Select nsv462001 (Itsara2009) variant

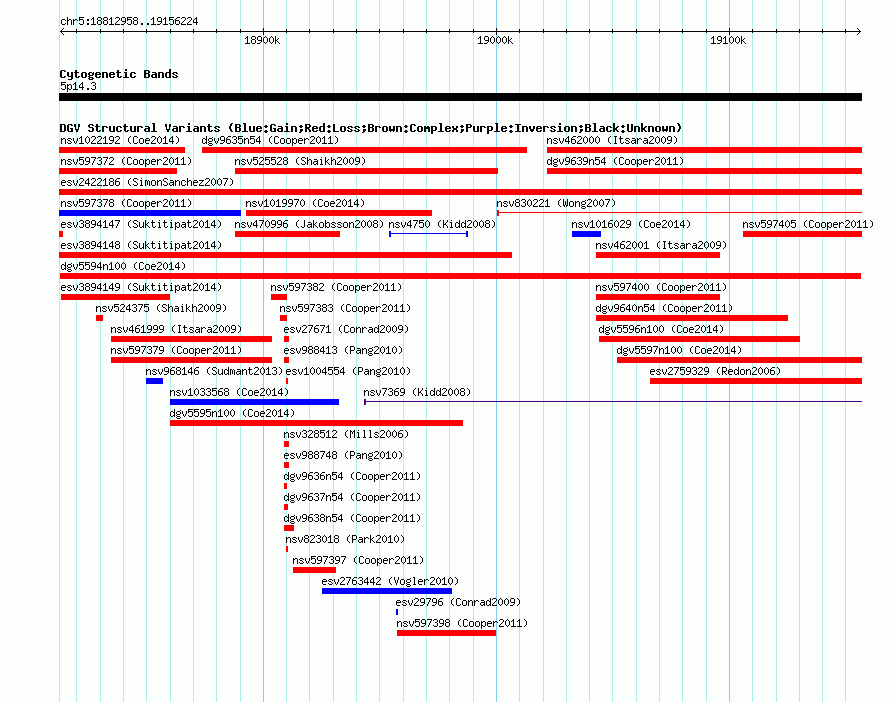pyautogui.click(x=661, y=245)
